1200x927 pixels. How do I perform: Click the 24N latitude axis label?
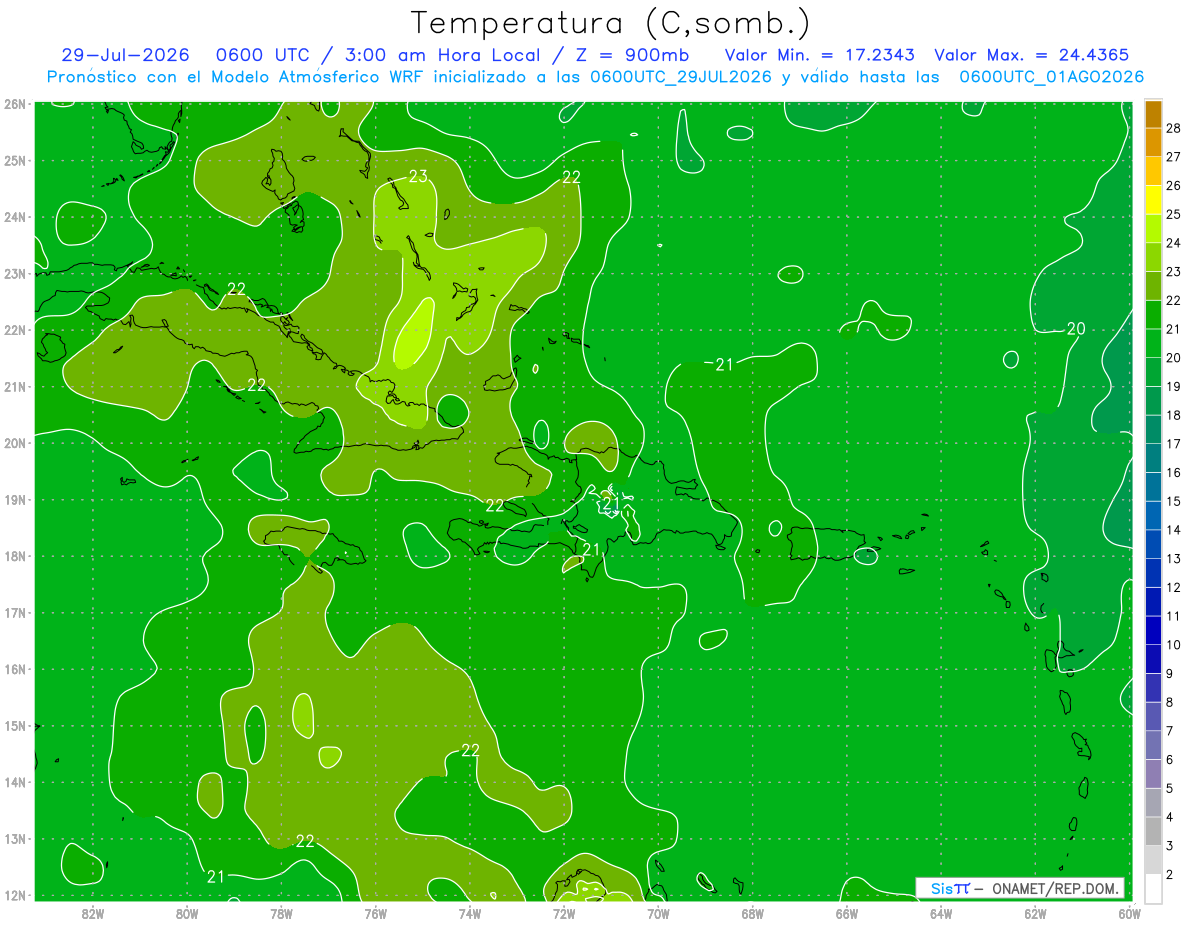click(x=14, y=217)
